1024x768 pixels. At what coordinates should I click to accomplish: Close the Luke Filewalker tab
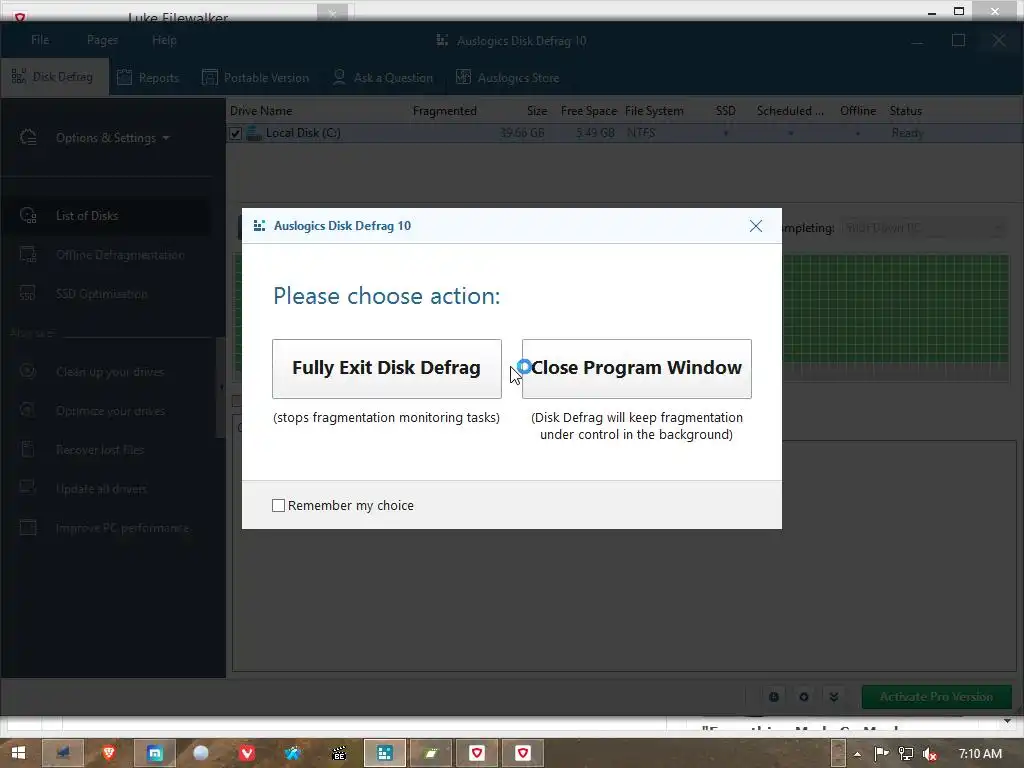point(332,13)
